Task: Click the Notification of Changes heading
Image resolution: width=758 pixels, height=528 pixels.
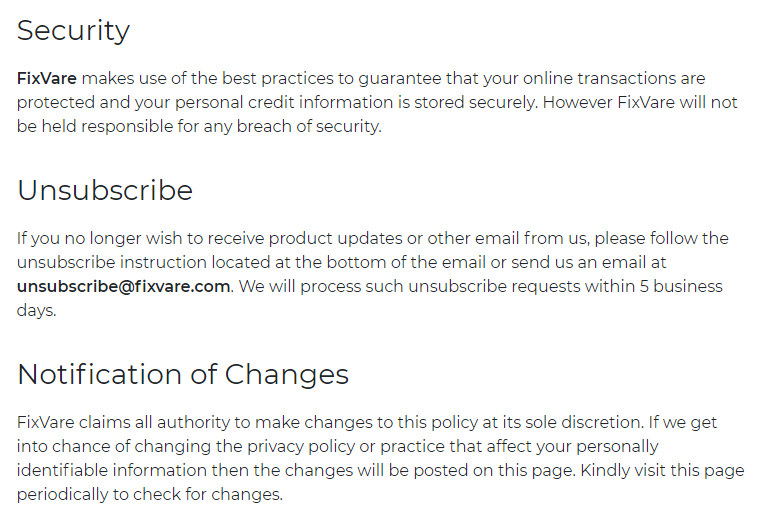Action: (183, 374)
